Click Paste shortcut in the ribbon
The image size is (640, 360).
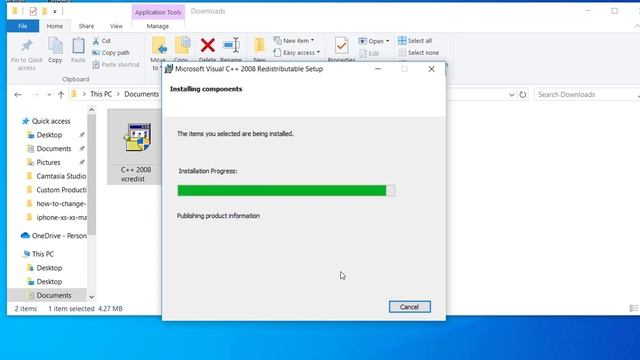point(116,64)
